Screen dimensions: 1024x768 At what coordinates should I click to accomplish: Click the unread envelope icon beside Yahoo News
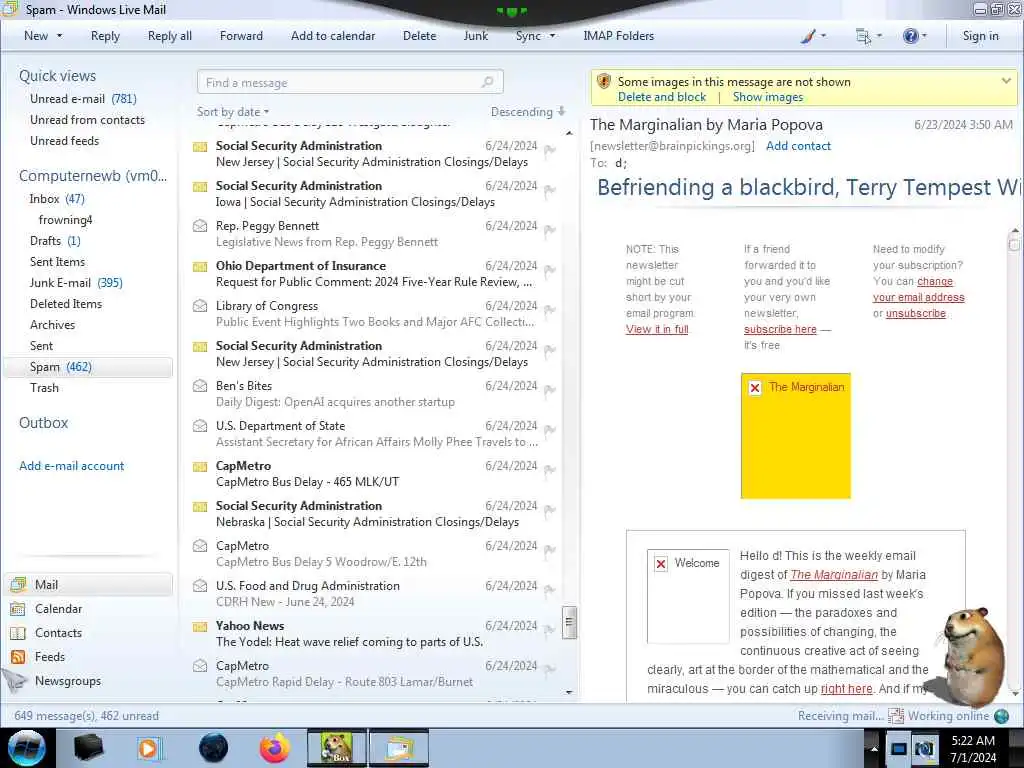pyautogui.click(x=200, y=626)
